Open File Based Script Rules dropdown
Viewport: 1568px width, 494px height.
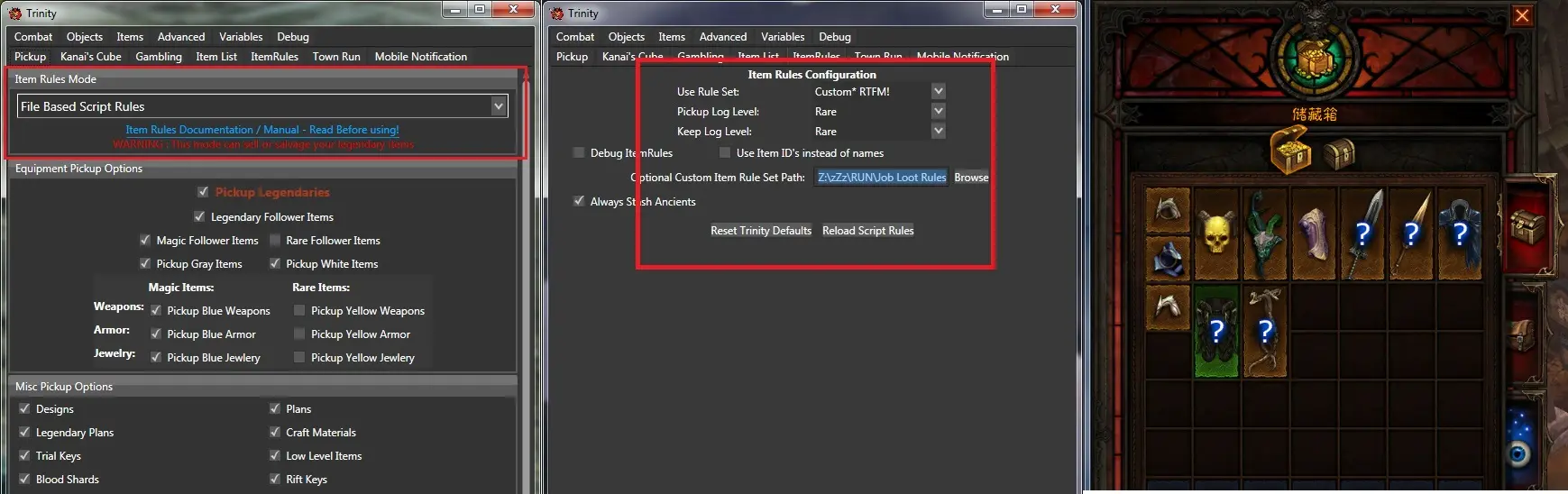(x=262, y=106)
